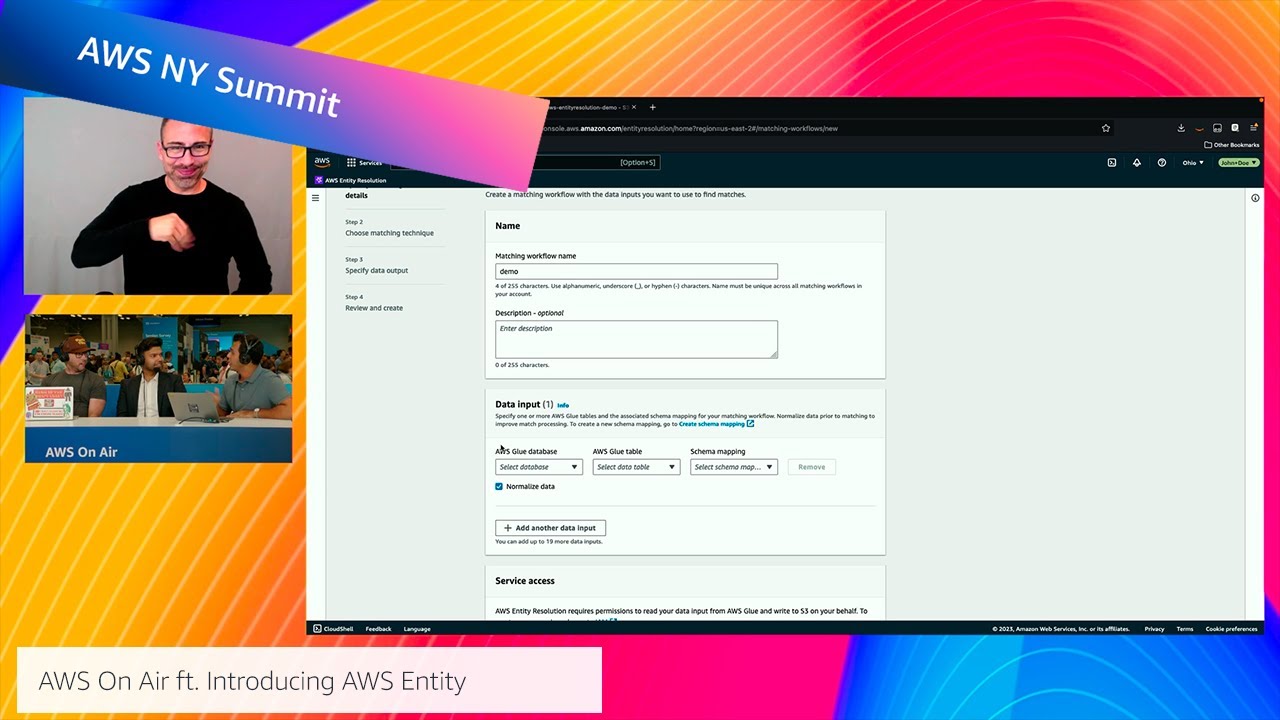Image resolution: width=1280 pixels, height=720 pixels.
Task: Open the info panel icon at right edge
Action: point(1255,198)
